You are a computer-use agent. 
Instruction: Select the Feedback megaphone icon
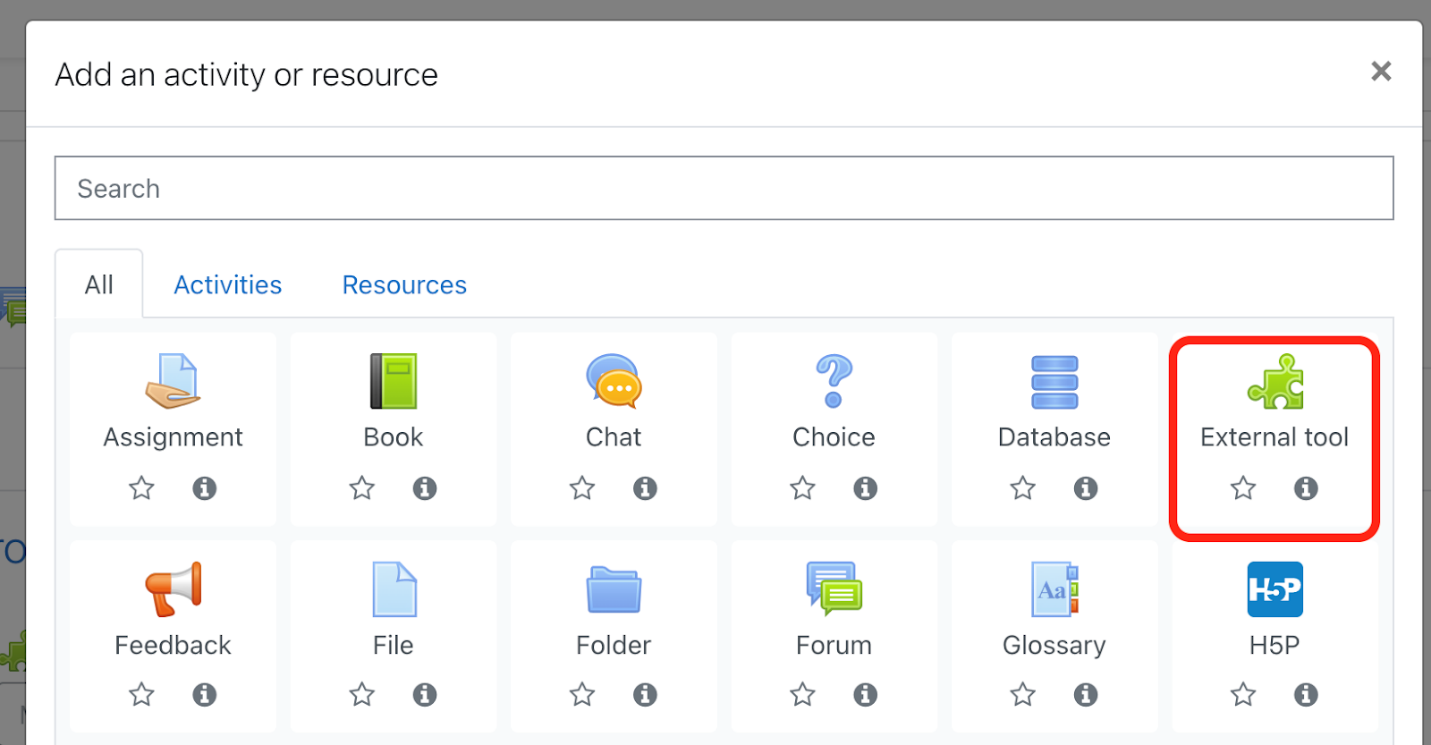tap(172, 589)
